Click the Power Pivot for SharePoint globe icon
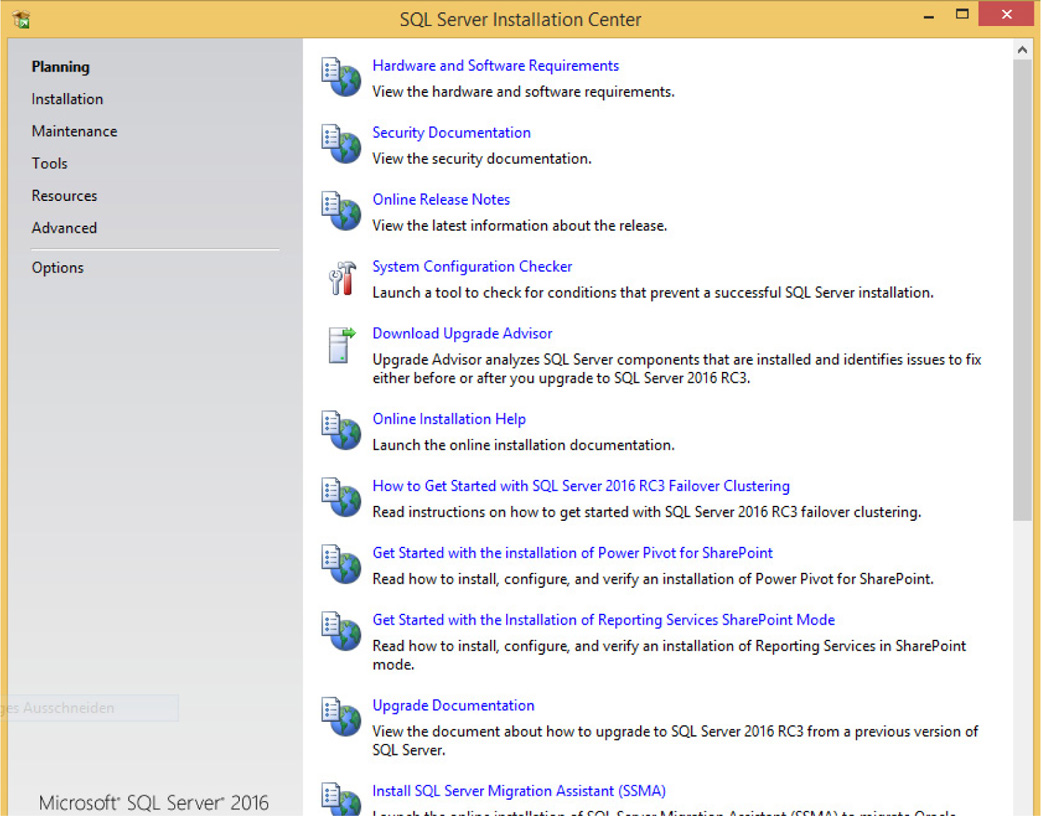The width and height of the screenshot is (1041, 816). 341,564
